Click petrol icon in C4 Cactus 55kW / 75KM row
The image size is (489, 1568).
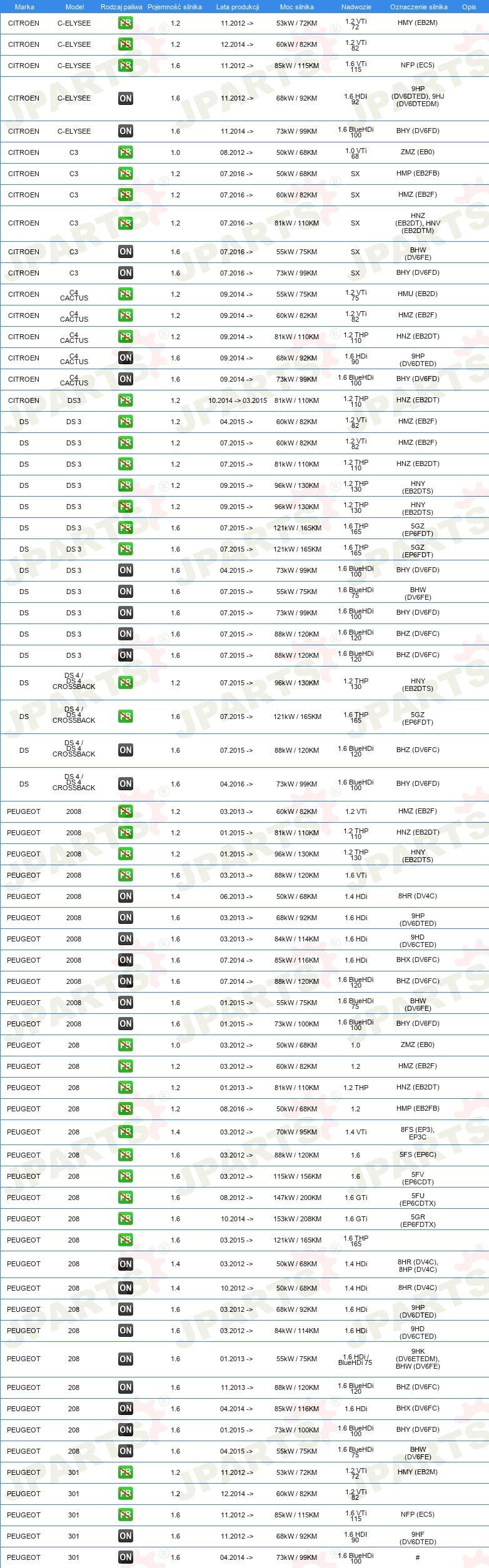(126, 294)
